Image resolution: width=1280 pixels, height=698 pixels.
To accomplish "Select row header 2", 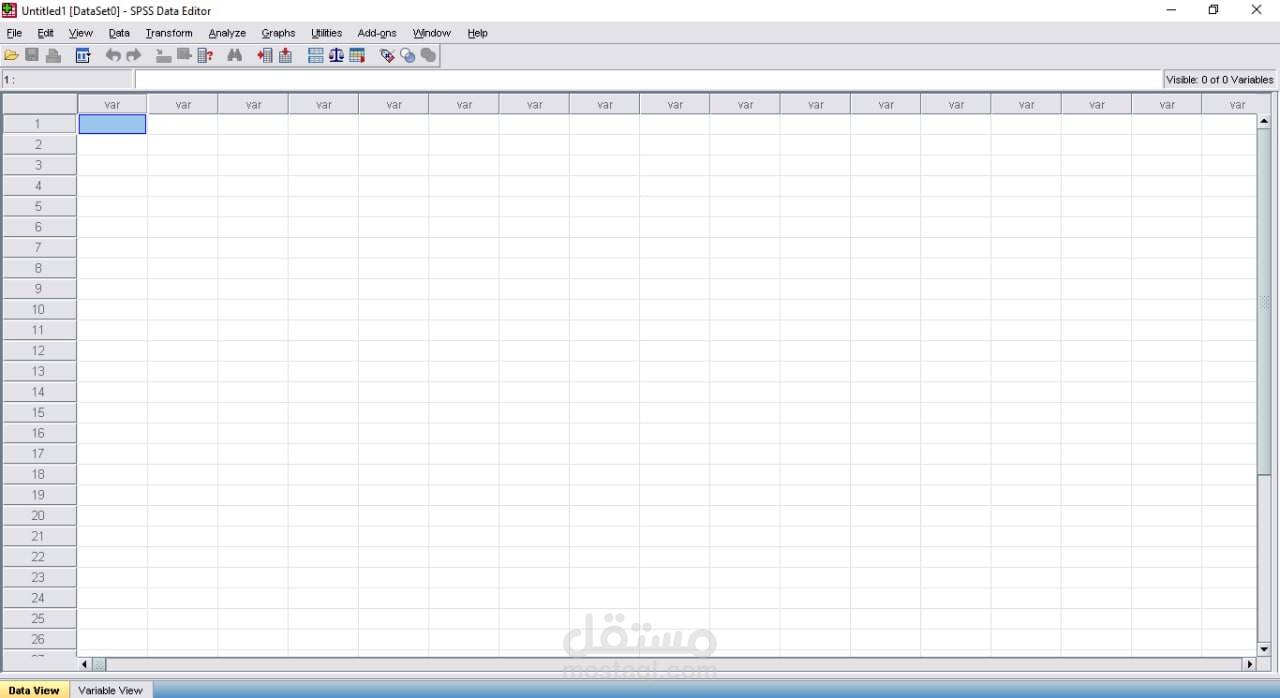I will [39, 145].
